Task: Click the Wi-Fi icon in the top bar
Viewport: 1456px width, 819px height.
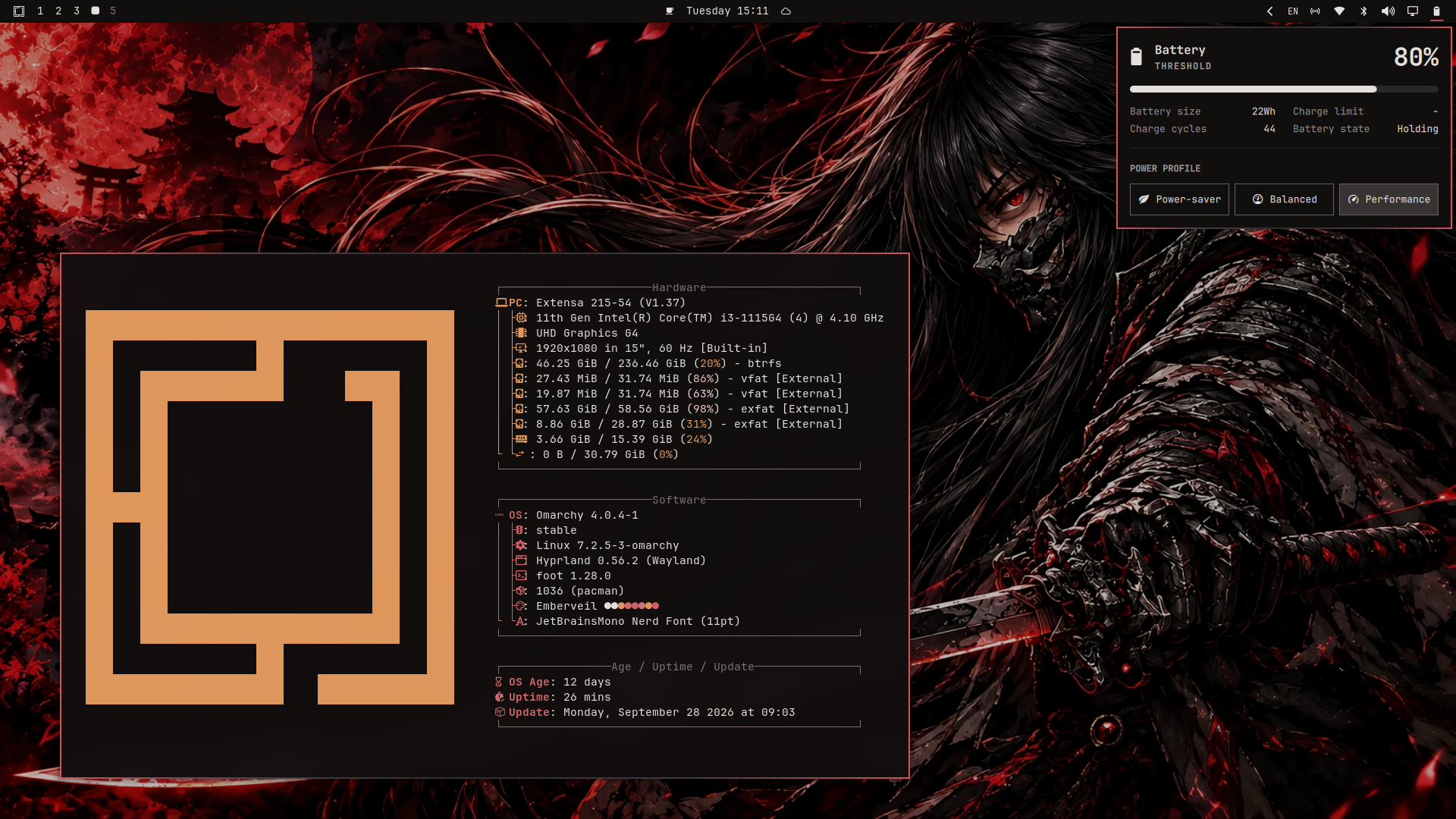Action: coord(1339,11)
